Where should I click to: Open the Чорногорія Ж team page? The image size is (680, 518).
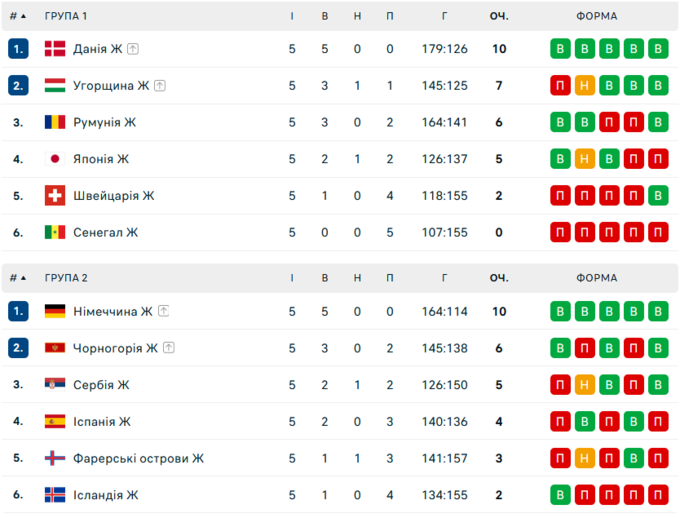click(115, 349)
